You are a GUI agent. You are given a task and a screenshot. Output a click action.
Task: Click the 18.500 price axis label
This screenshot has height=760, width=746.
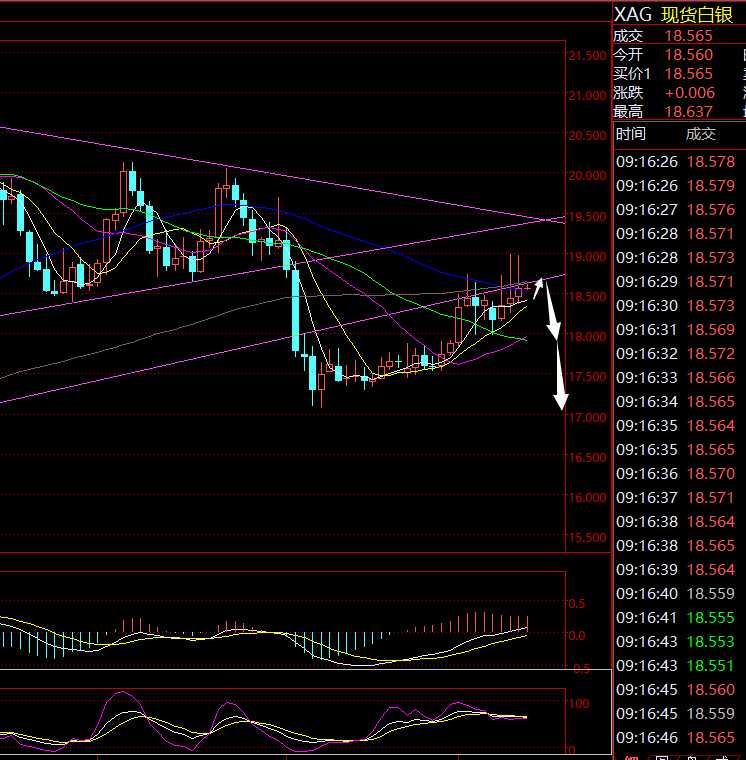coord(587,296)
